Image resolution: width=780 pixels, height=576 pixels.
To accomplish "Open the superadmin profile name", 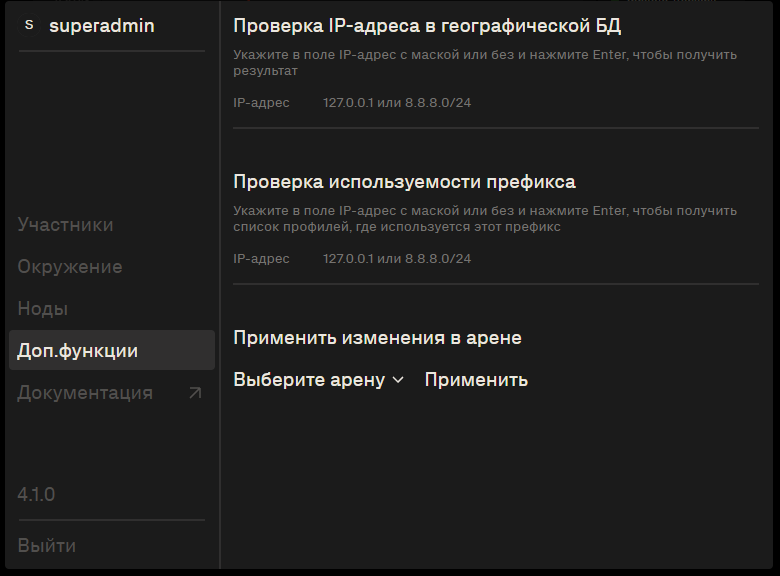I will (x=101, y=26).
